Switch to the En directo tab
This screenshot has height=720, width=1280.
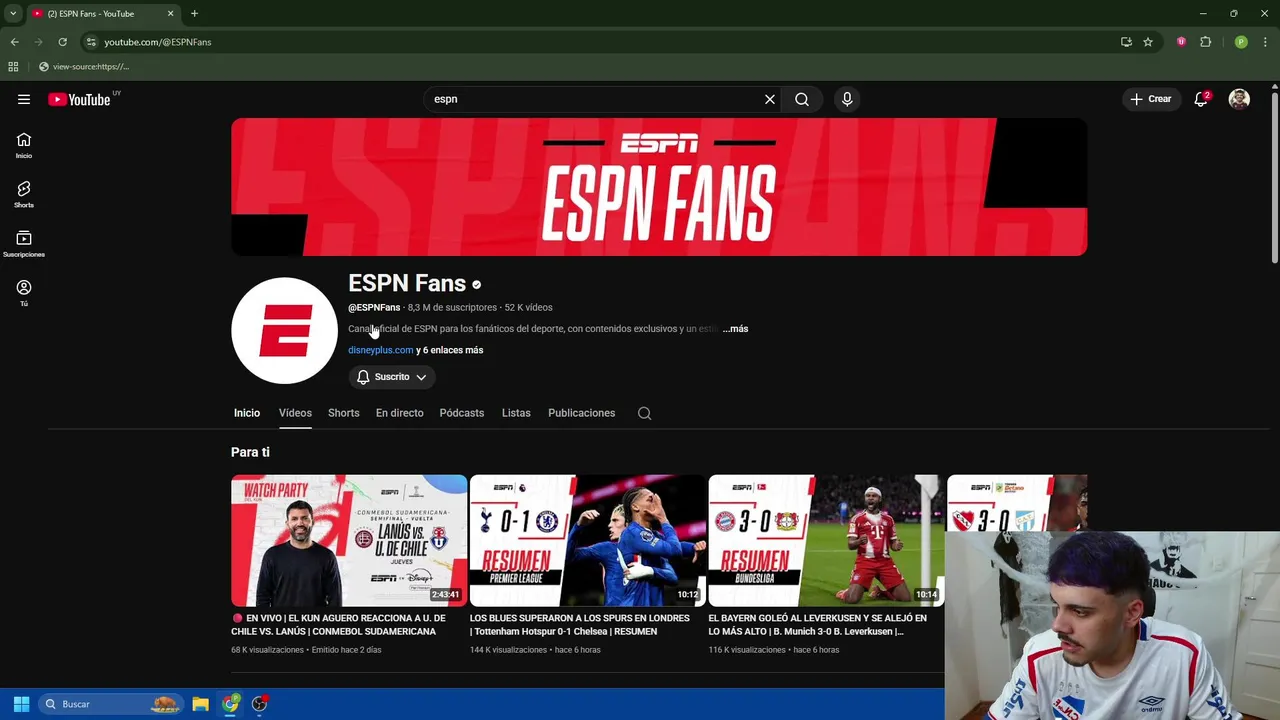(x=399, y=413)
